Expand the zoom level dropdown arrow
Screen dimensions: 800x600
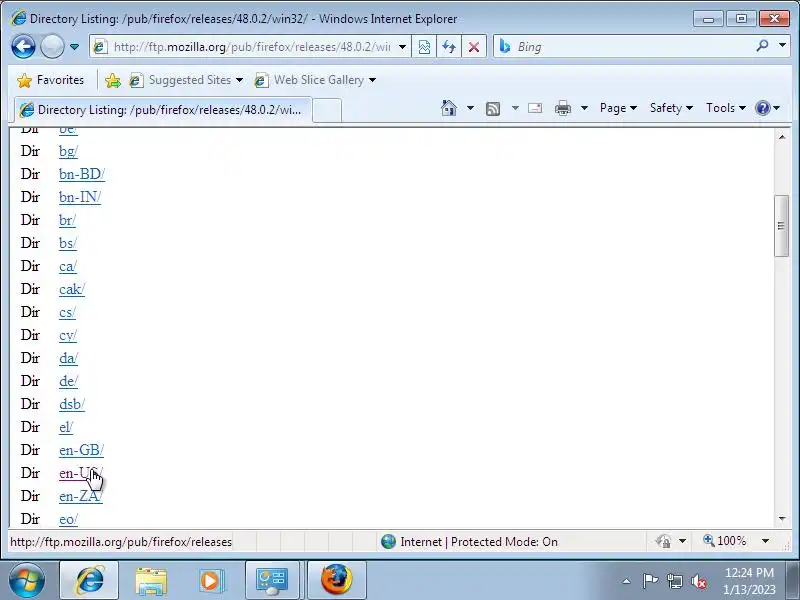pos(765,541)
